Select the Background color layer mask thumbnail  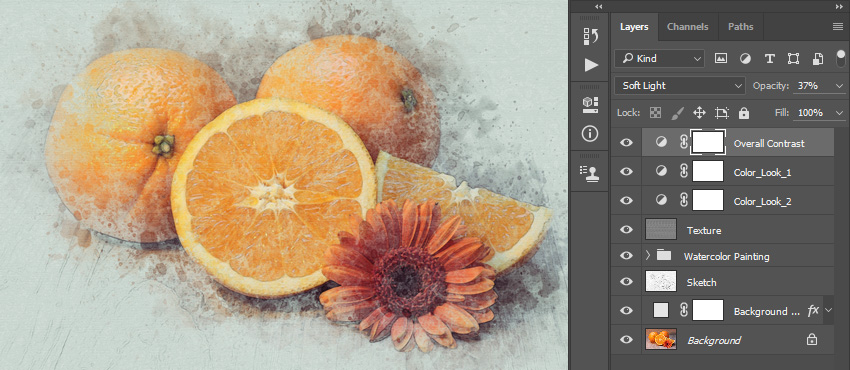(708, 310)
